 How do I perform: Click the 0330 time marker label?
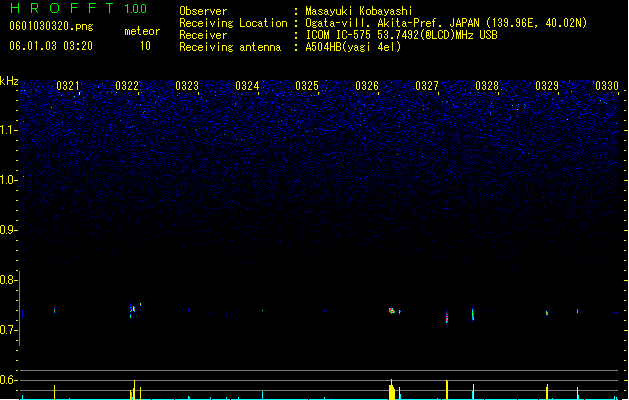pyautogui.click(x=607, y=86)
